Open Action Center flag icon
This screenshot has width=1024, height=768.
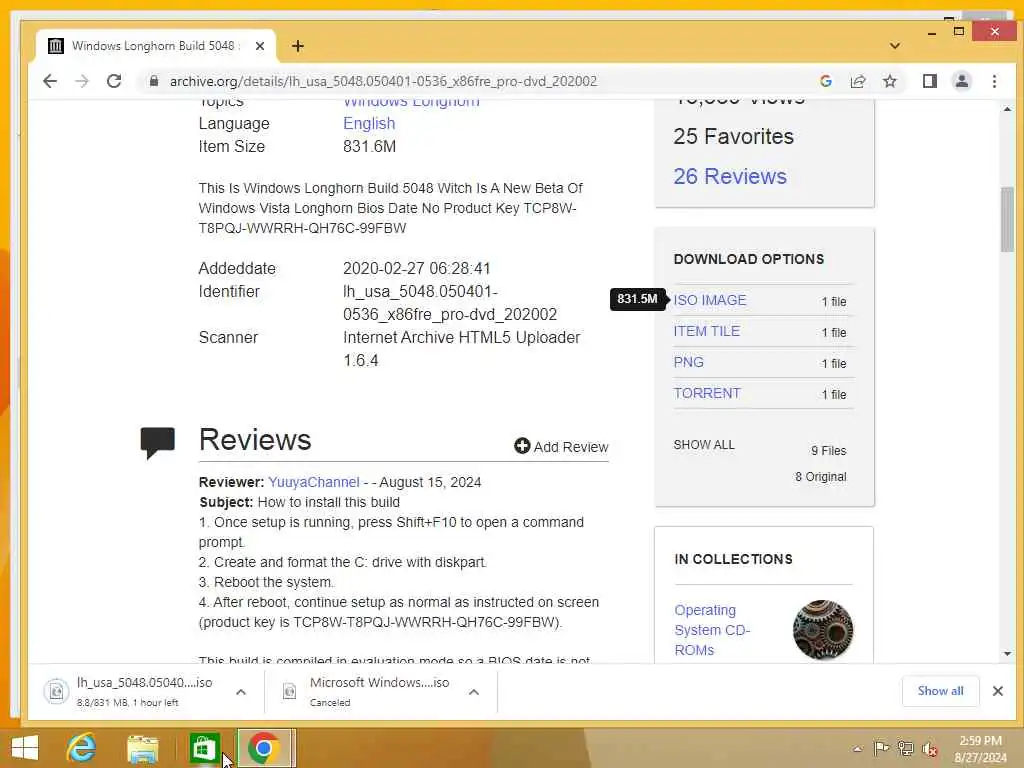click(880, 749)
